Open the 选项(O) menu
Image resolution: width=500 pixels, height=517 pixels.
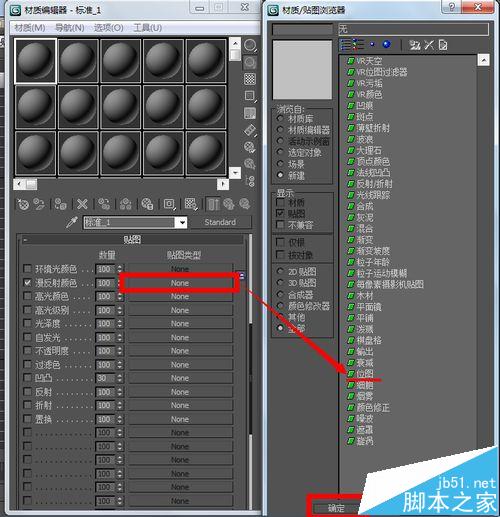point(108,27)
